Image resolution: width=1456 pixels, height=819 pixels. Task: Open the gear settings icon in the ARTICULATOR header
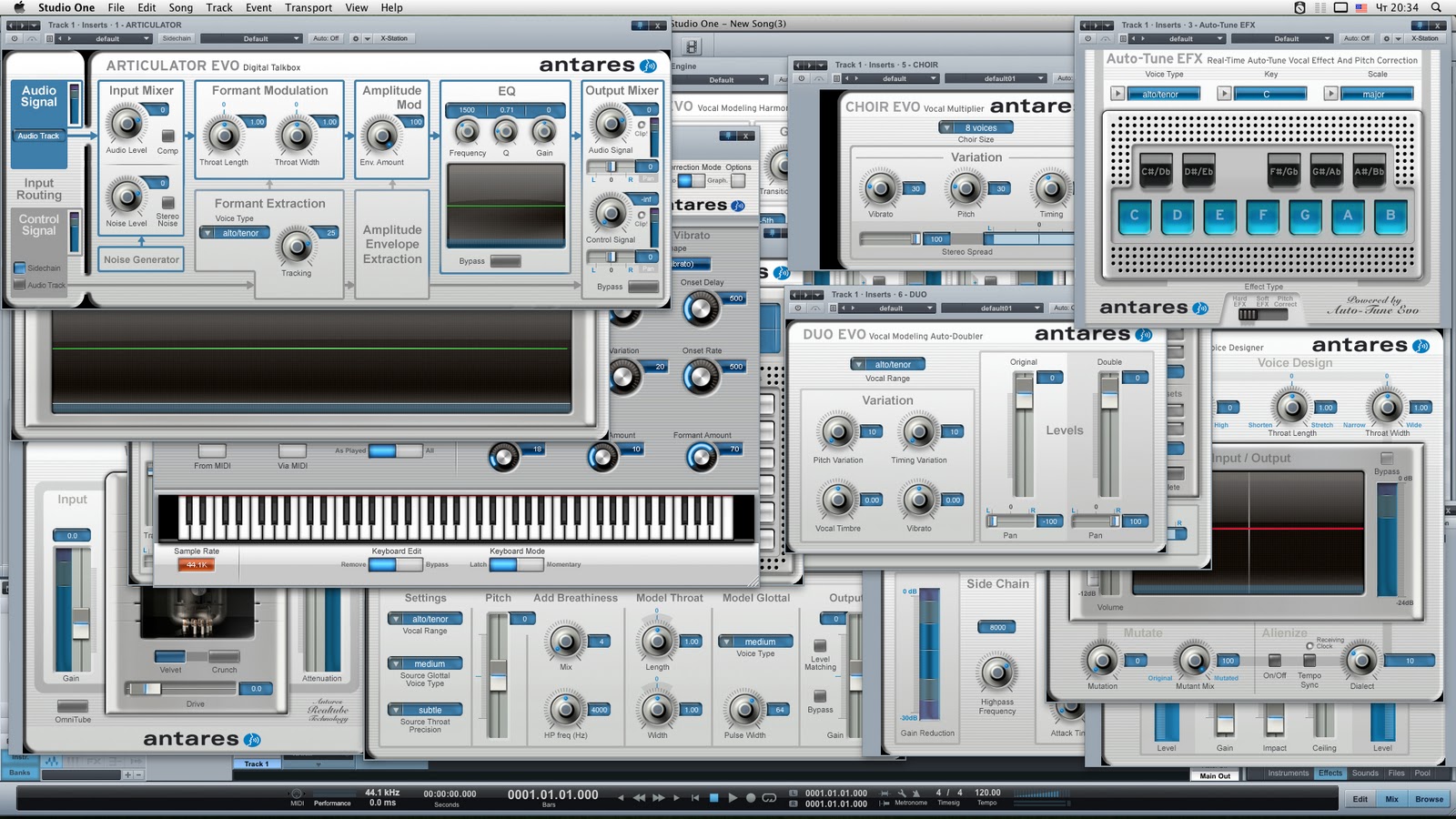click(355, 38)
